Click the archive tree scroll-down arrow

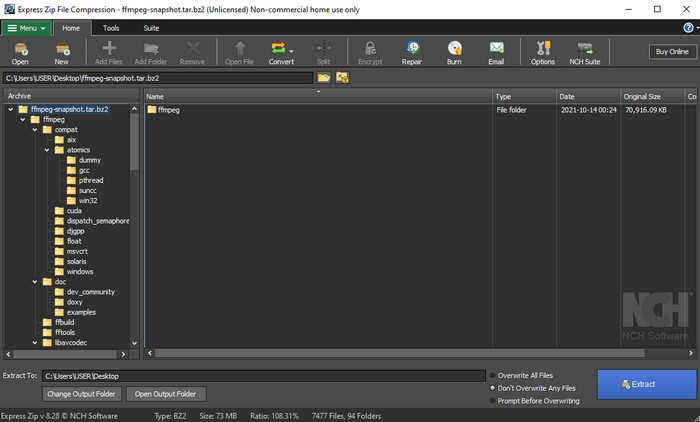[x=134, y=343]
